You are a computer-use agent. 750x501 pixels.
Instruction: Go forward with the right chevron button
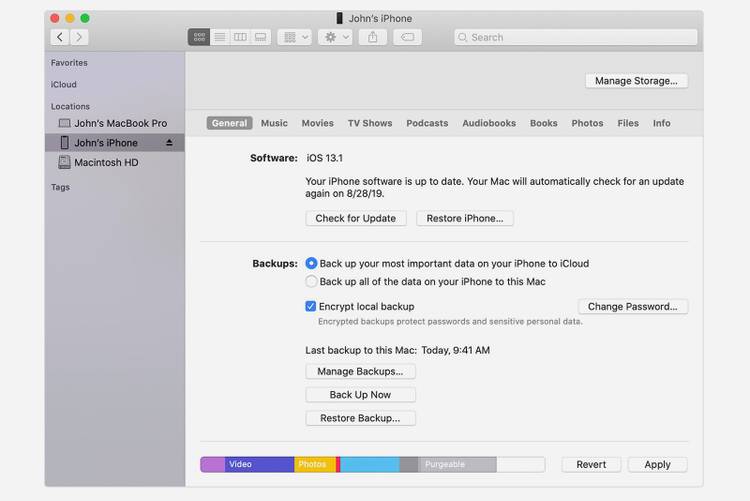[x=79, y=37]
